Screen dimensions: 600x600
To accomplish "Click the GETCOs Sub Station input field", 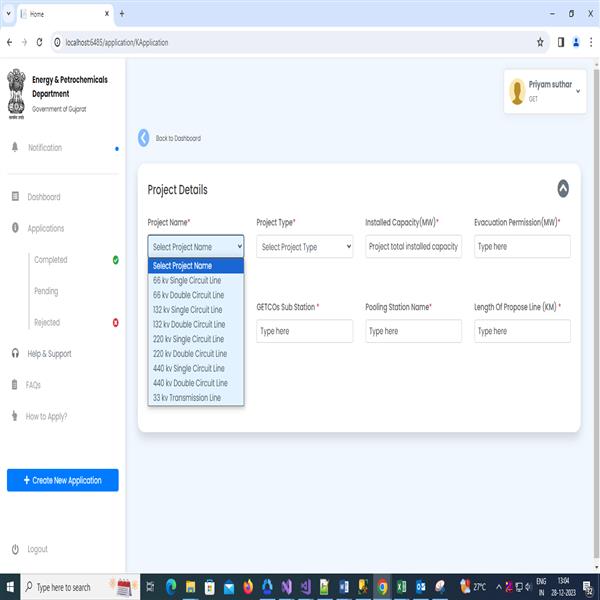I will pos(305,331).
